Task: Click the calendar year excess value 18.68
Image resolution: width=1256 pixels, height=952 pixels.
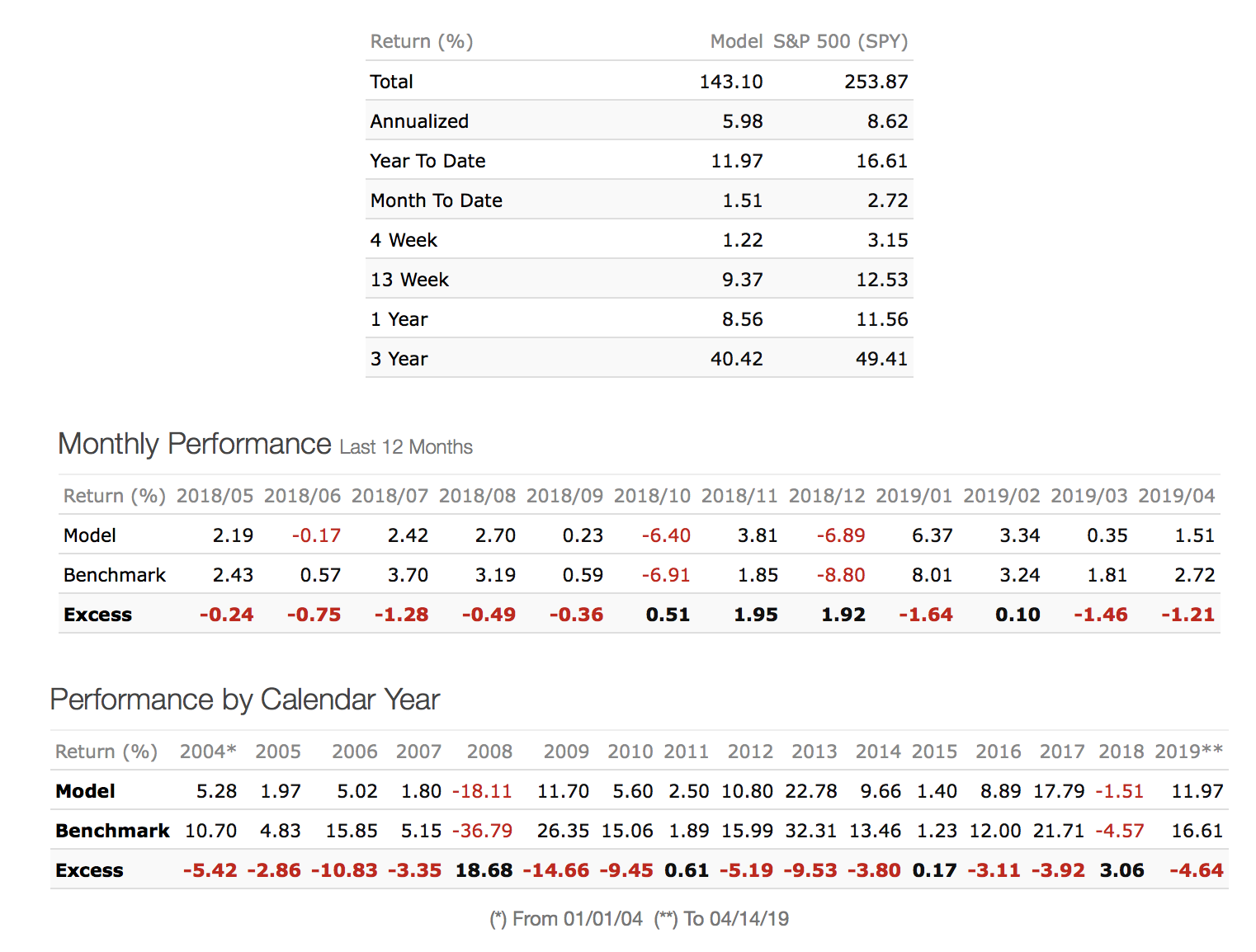Action: coord(484,870)
